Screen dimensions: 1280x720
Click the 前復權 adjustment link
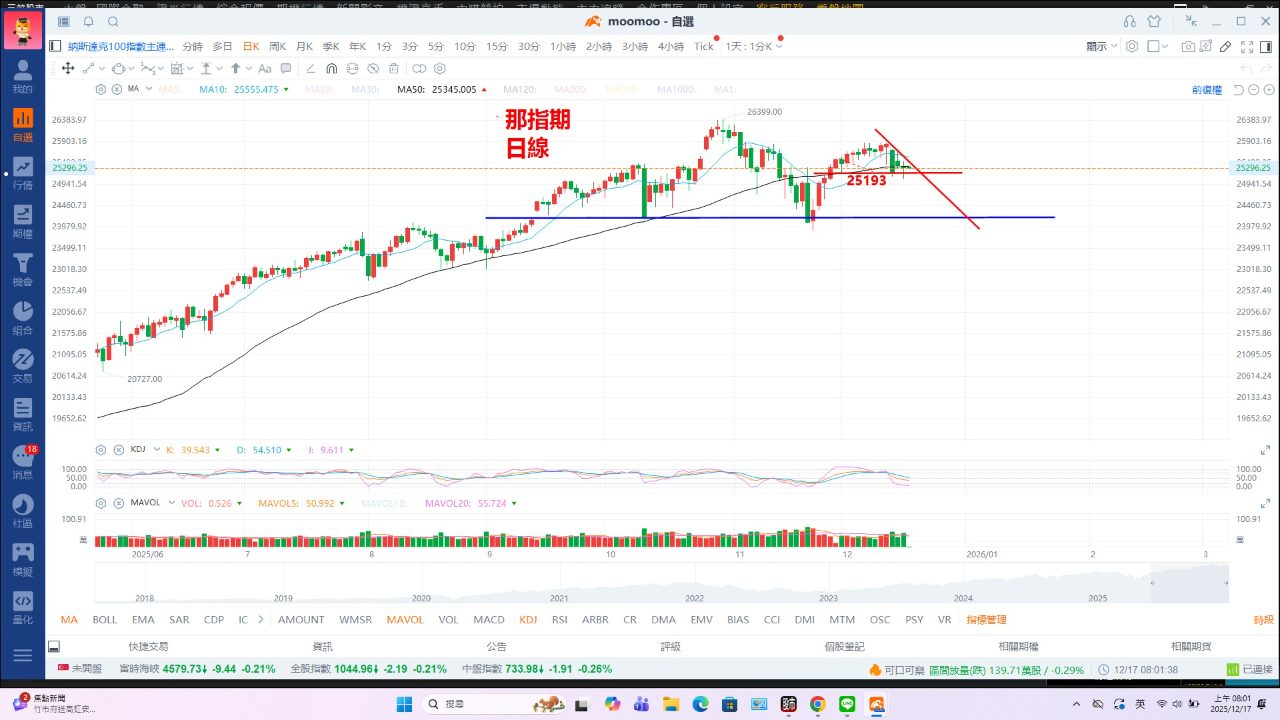tap(1206, 90)
